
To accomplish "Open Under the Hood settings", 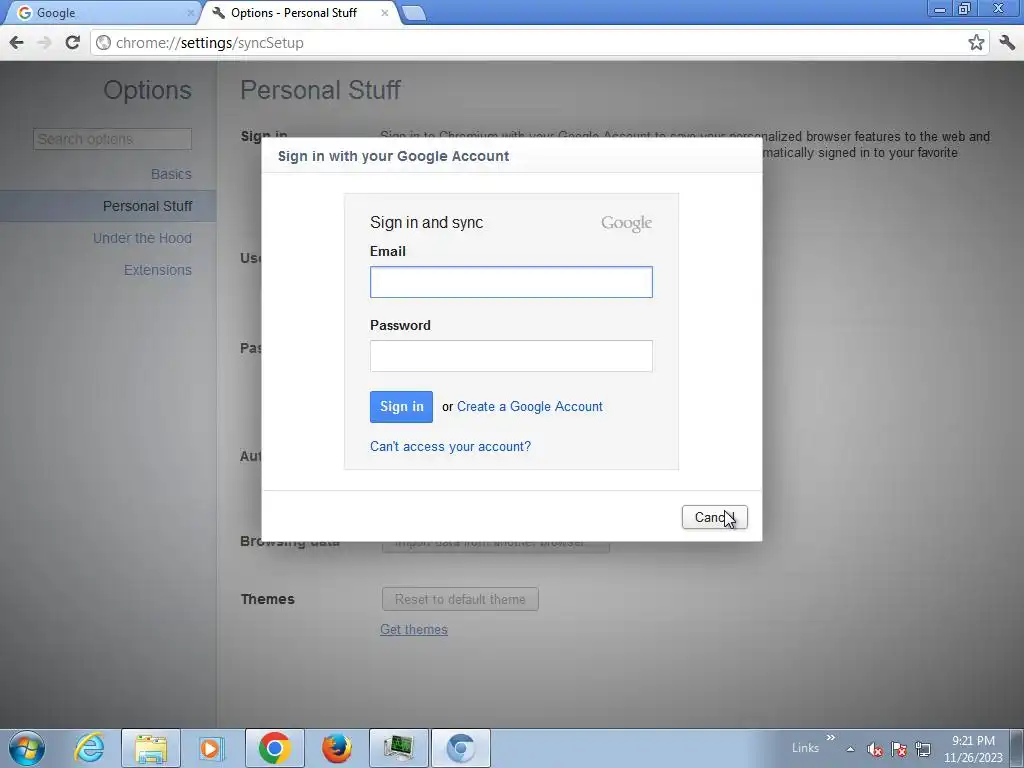I will [142, 238].
